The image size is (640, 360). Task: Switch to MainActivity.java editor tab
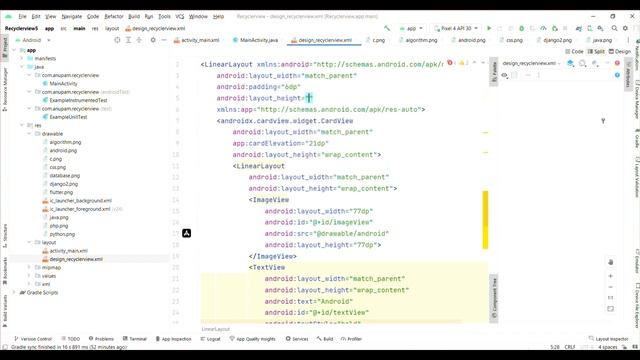click(x=256, y=40)
